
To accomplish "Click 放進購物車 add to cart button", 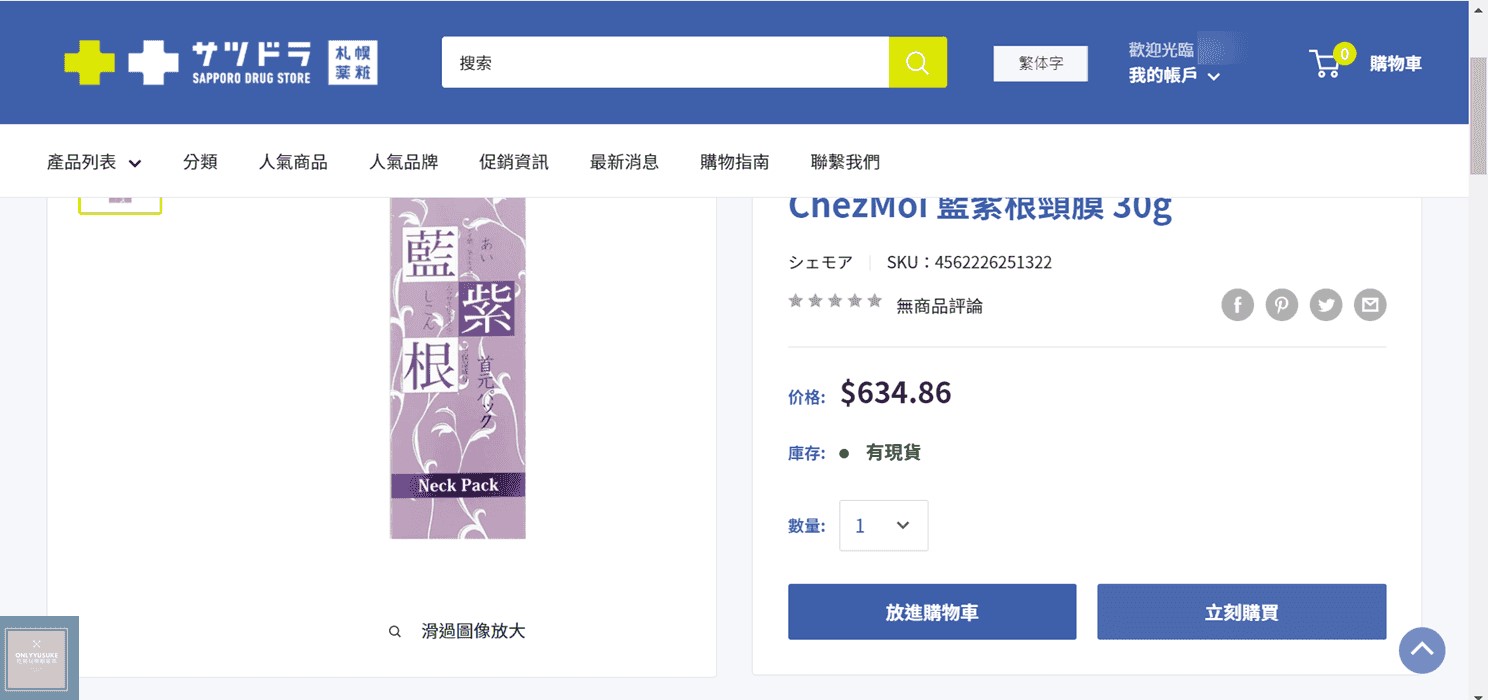I will [x=931, y=612].
